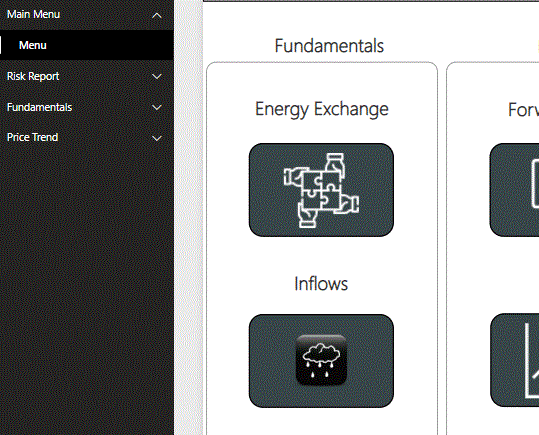Image resolution: width=539 pixels, height=435 pixels.
Task: Click the partially visible Forward icon button
Action: pyautogui.click(x=514, y=190)
